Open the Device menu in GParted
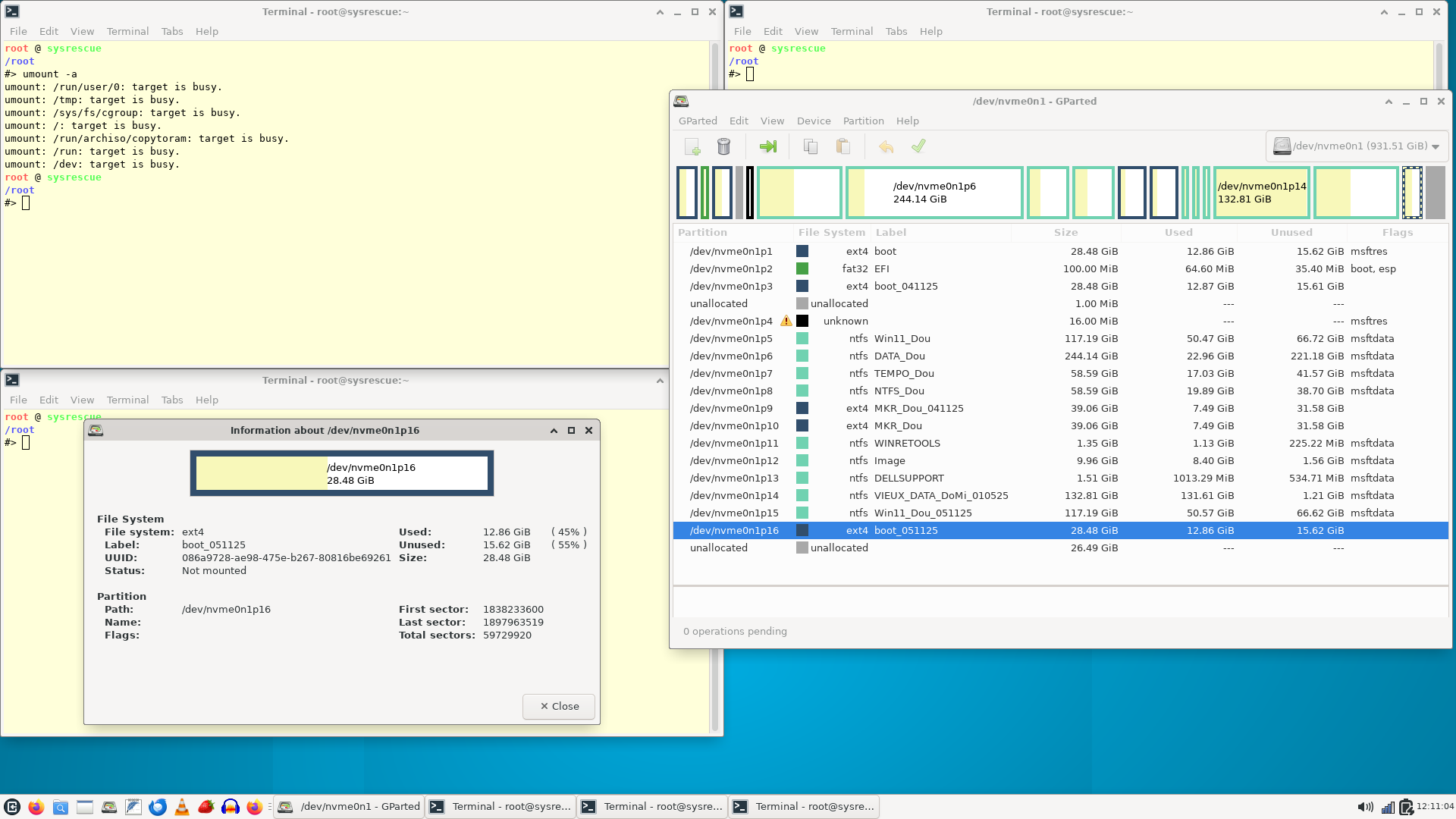 coord(813,121)
